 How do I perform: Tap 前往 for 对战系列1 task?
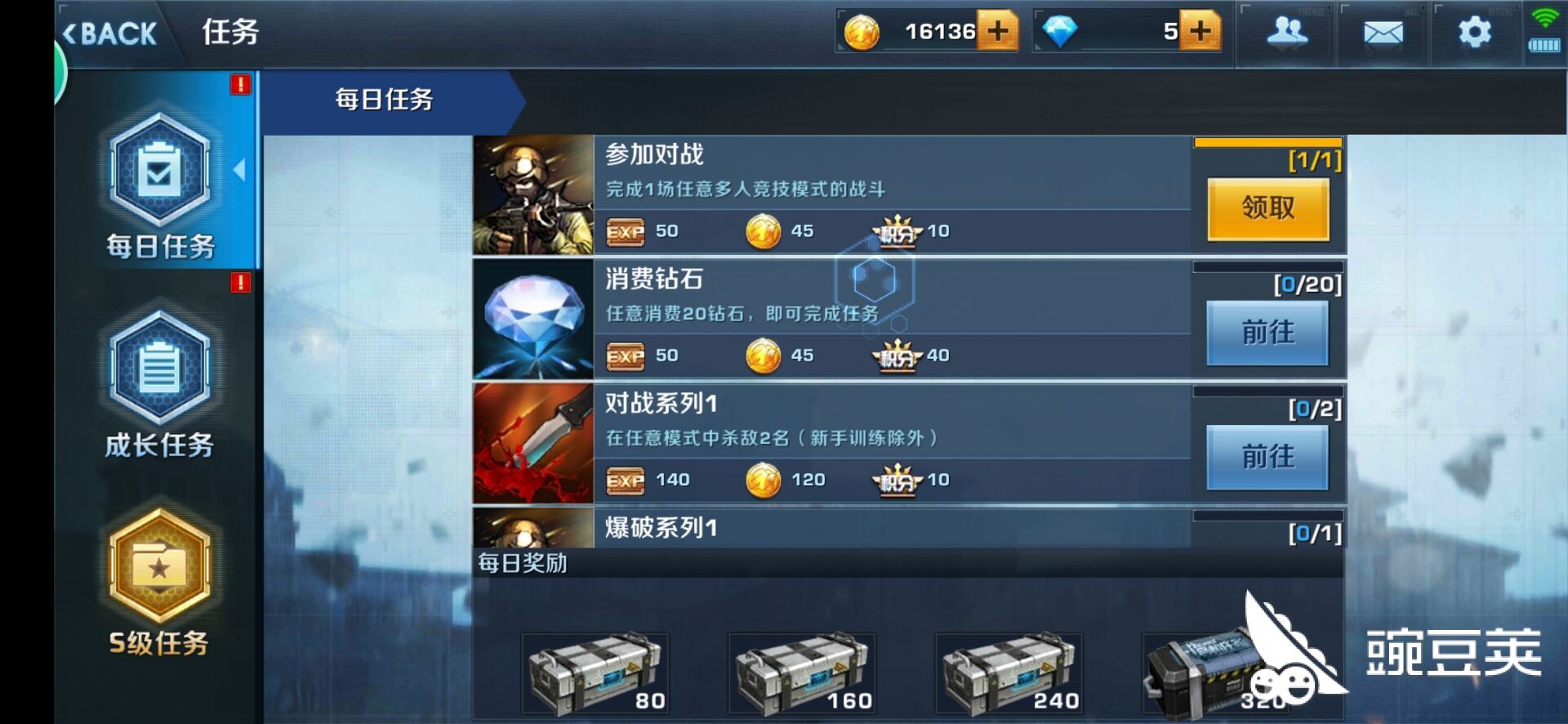[1268, 457]
